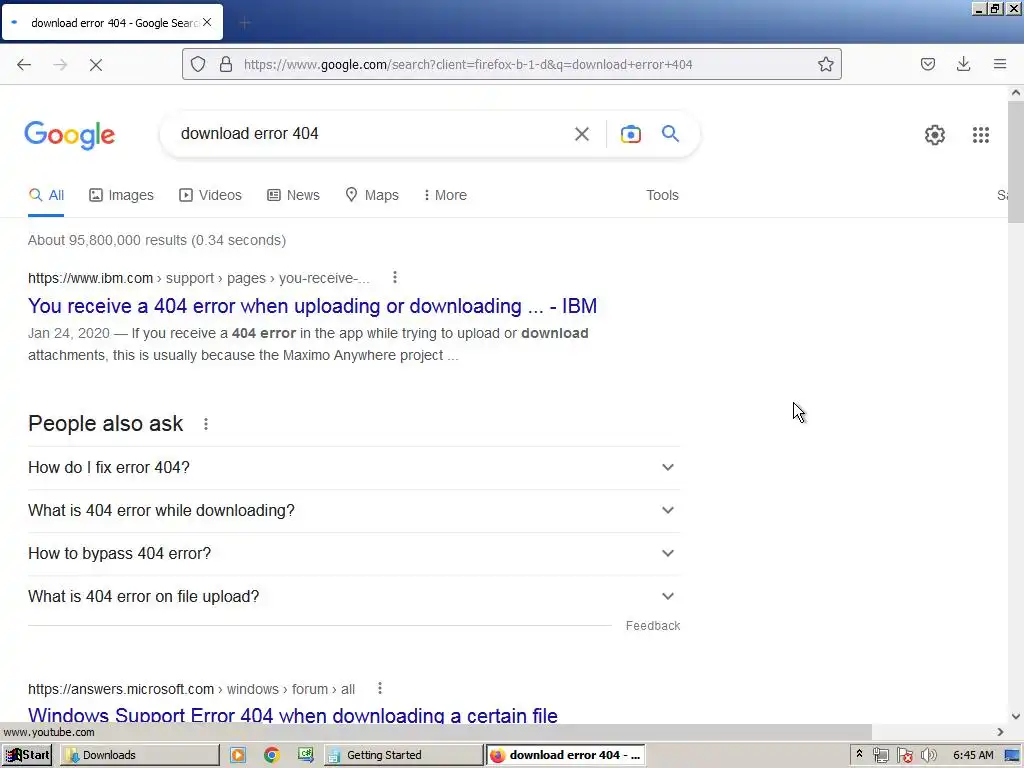This screenshot has height=768, width=1024.
Task: Open the Windows Start button
Action: [27, 755]
